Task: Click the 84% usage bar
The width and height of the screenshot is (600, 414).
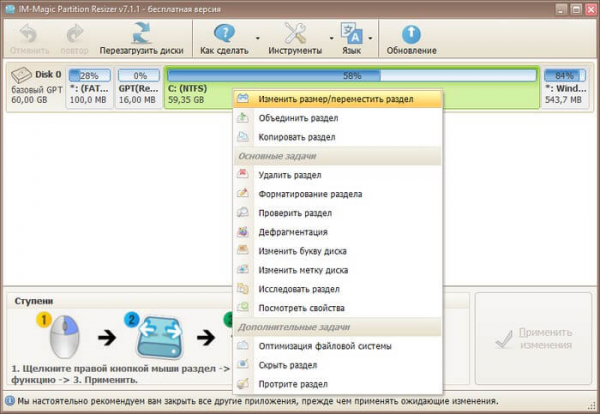Action: coord(565,75)
